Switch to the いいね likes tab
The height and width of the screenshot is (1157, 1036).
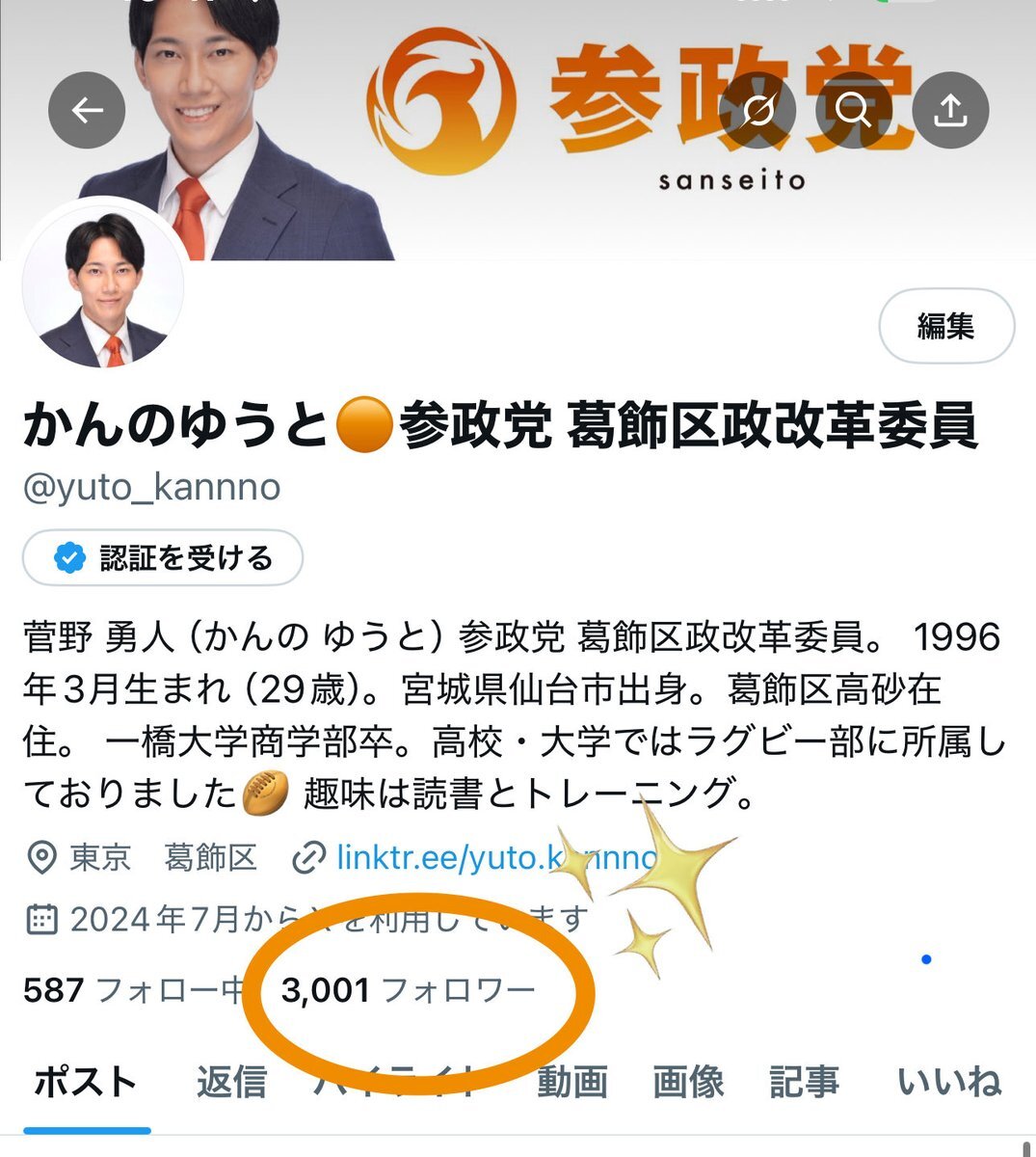(950, 1082)
